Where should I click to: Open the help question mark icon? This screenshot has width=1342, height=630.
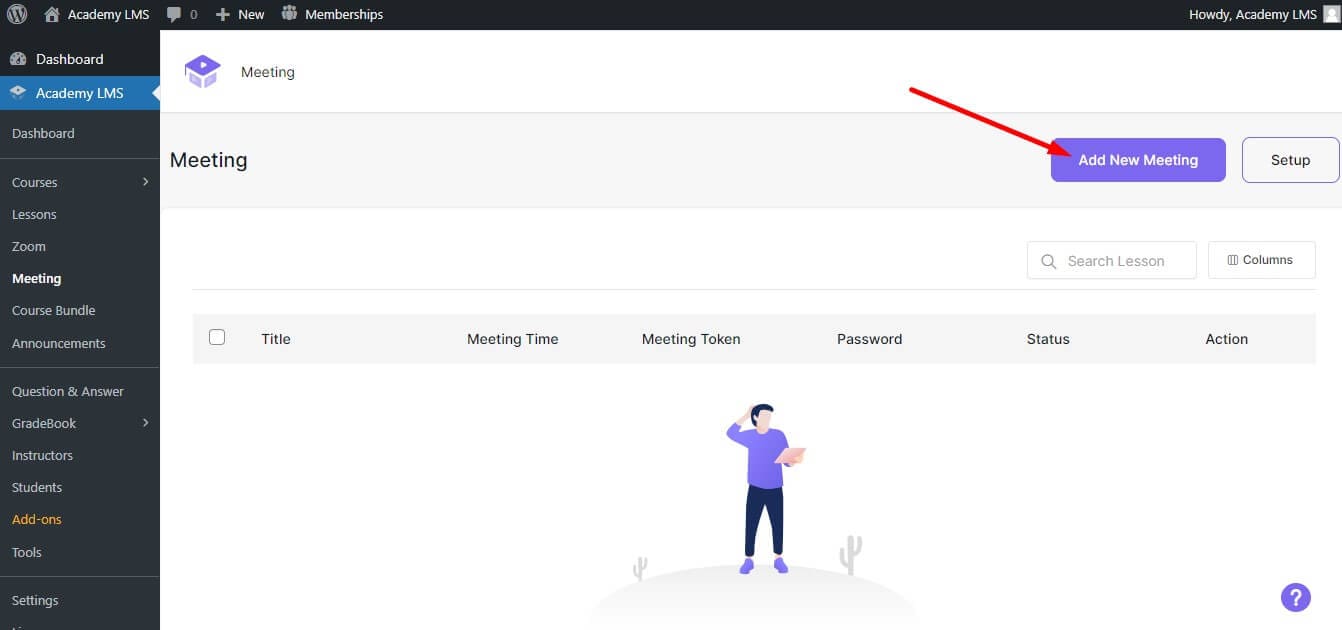pyautogui.click(x=1296, y=597)
